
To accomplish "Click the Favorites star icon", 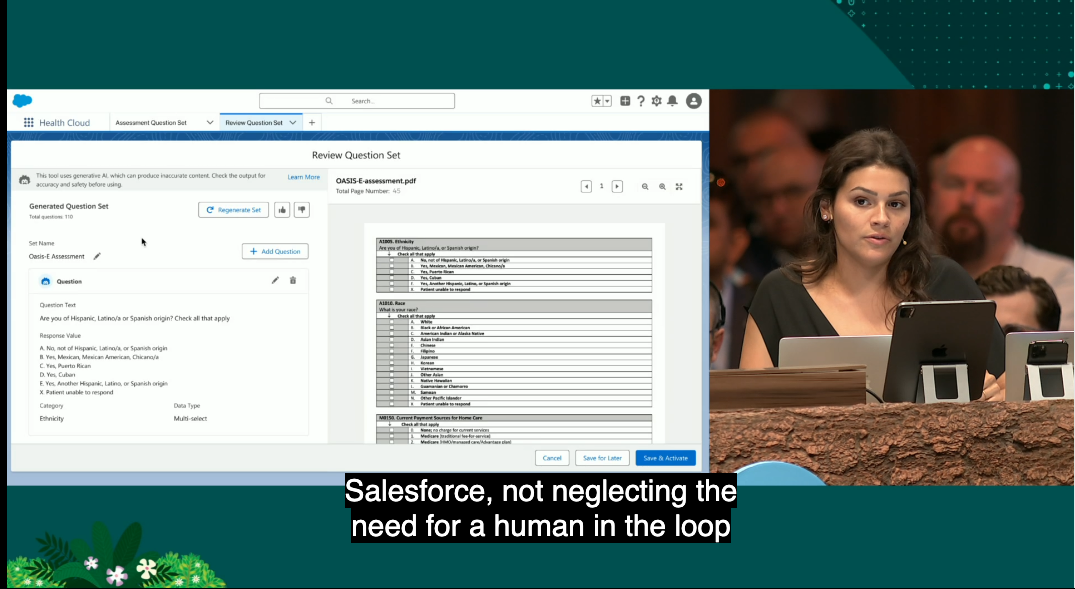I will pos(596,101).
